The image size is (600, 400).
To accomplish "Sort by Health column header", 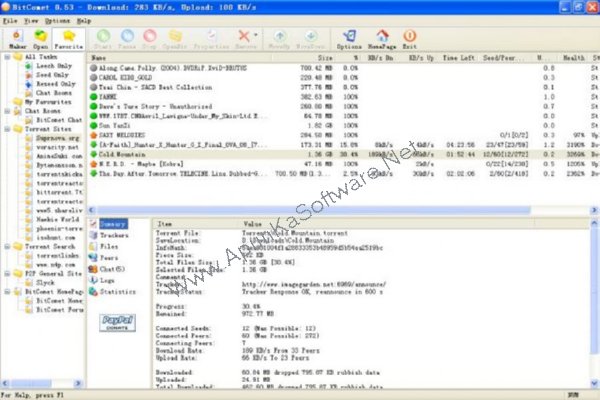I will (x=573, y=58).
